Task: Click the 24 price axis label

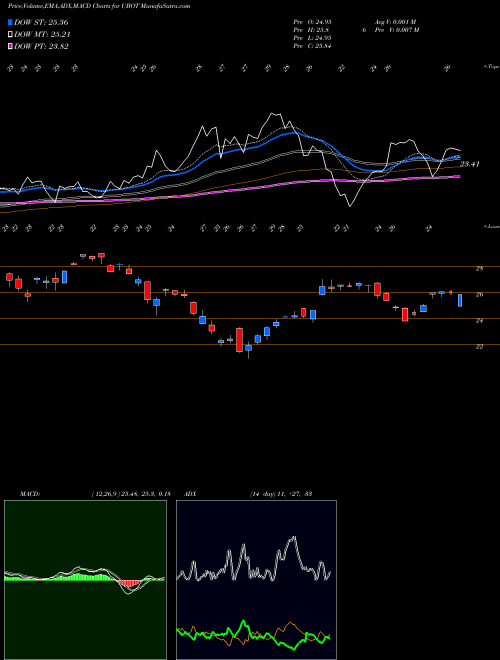Action: (479, 321)
